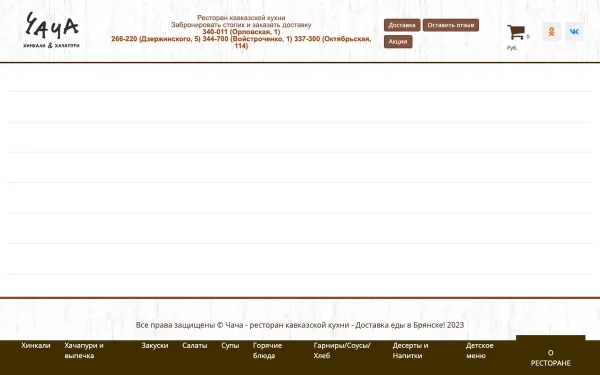Click the Доставка button
Screen dimensions: 600x375
pyautogui.click(x=402, y=25)
